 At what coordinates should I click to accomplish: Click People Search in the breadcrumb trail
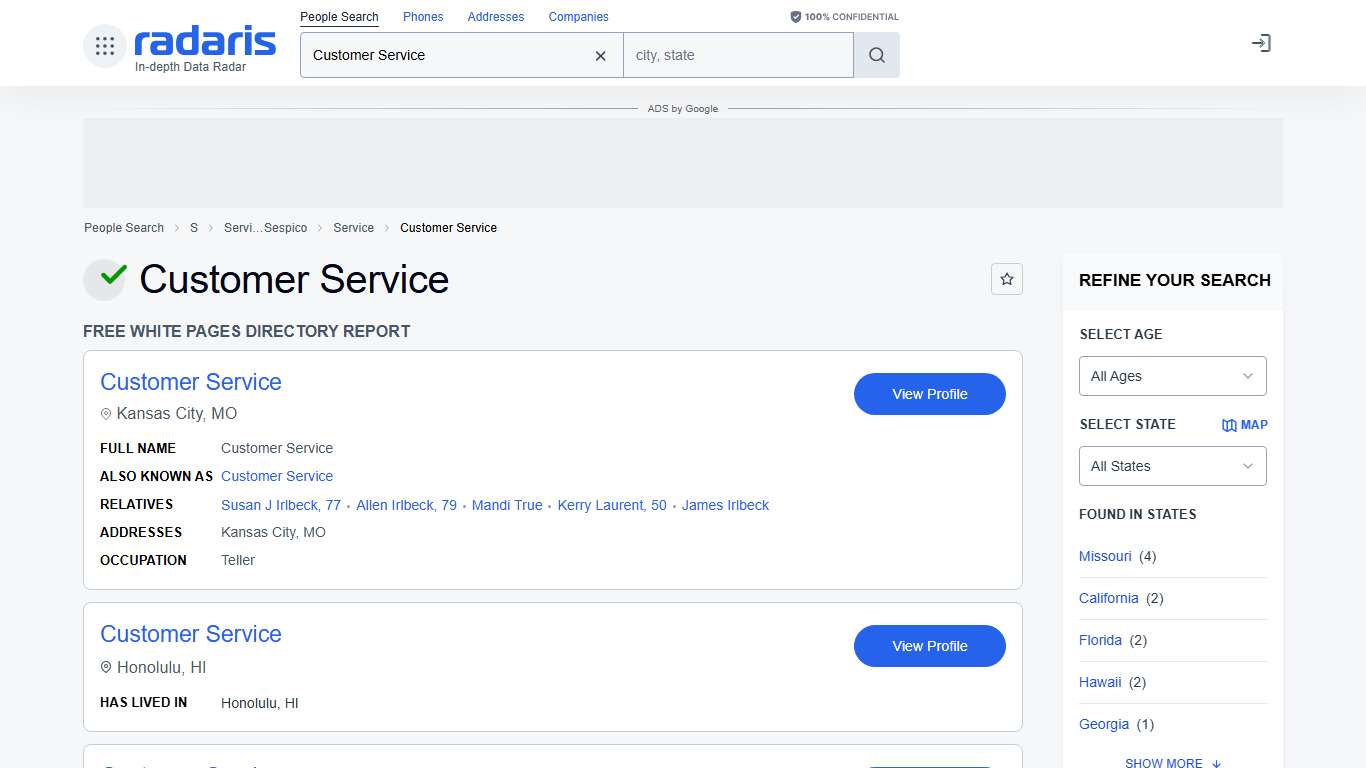pyautogui.click(x=123, y=227)
